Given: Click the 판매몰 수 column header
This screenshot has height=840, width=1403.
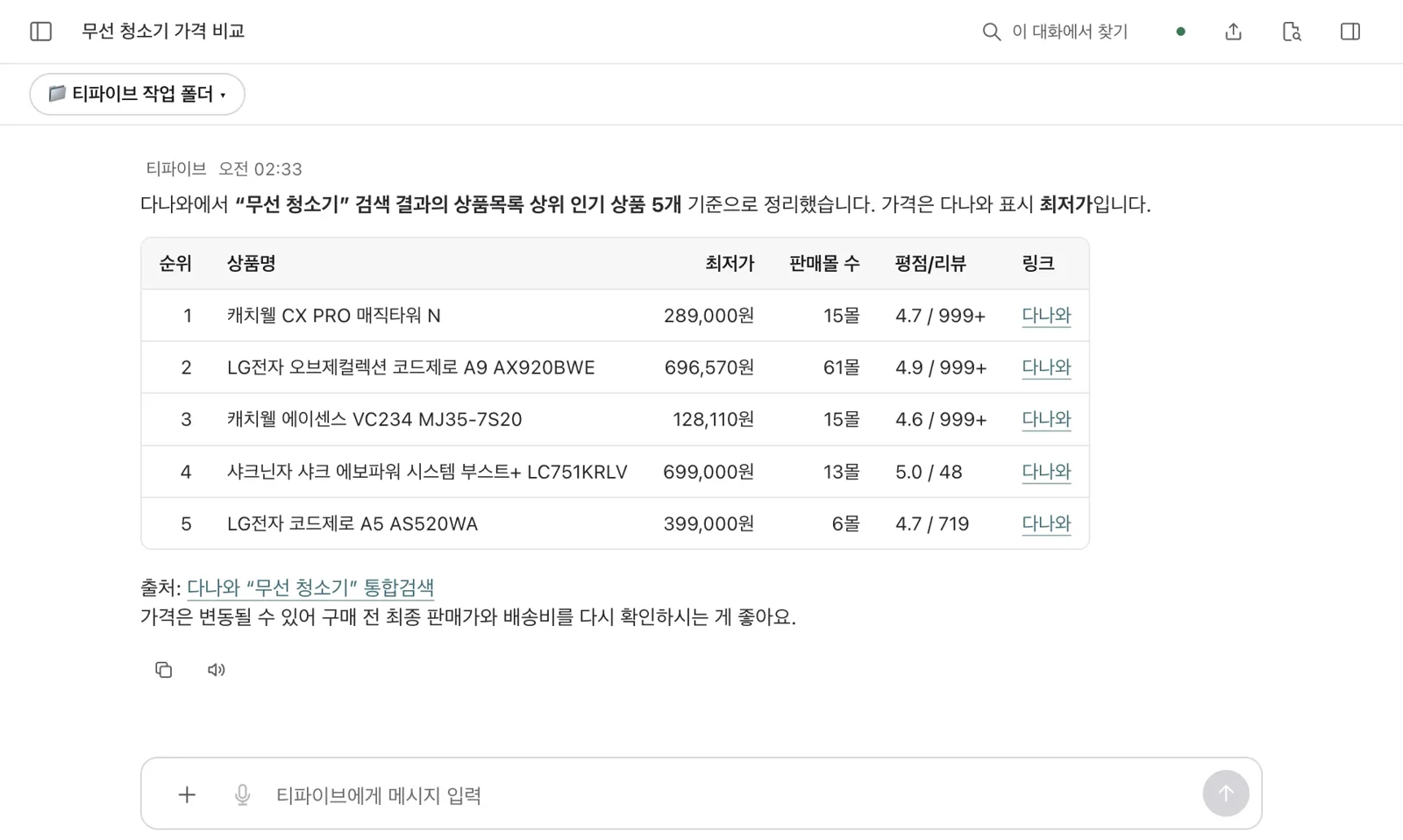Looking at the screenshot, I should click(824, 264).
